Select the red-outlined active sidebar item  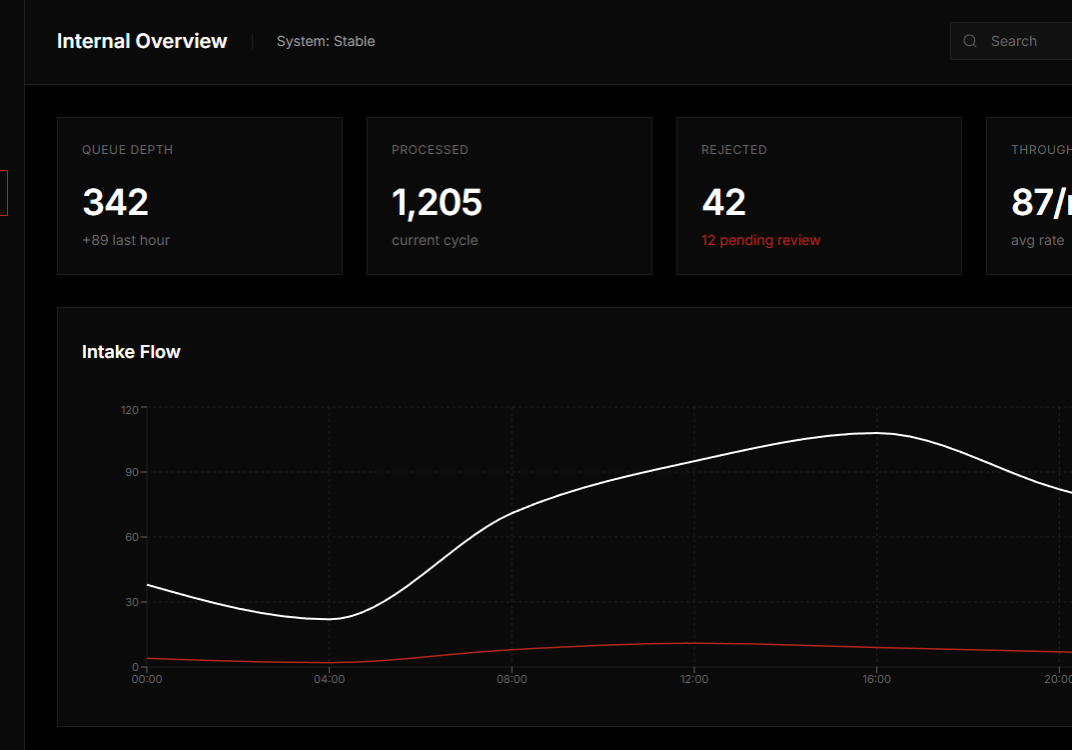coord(4,193)
